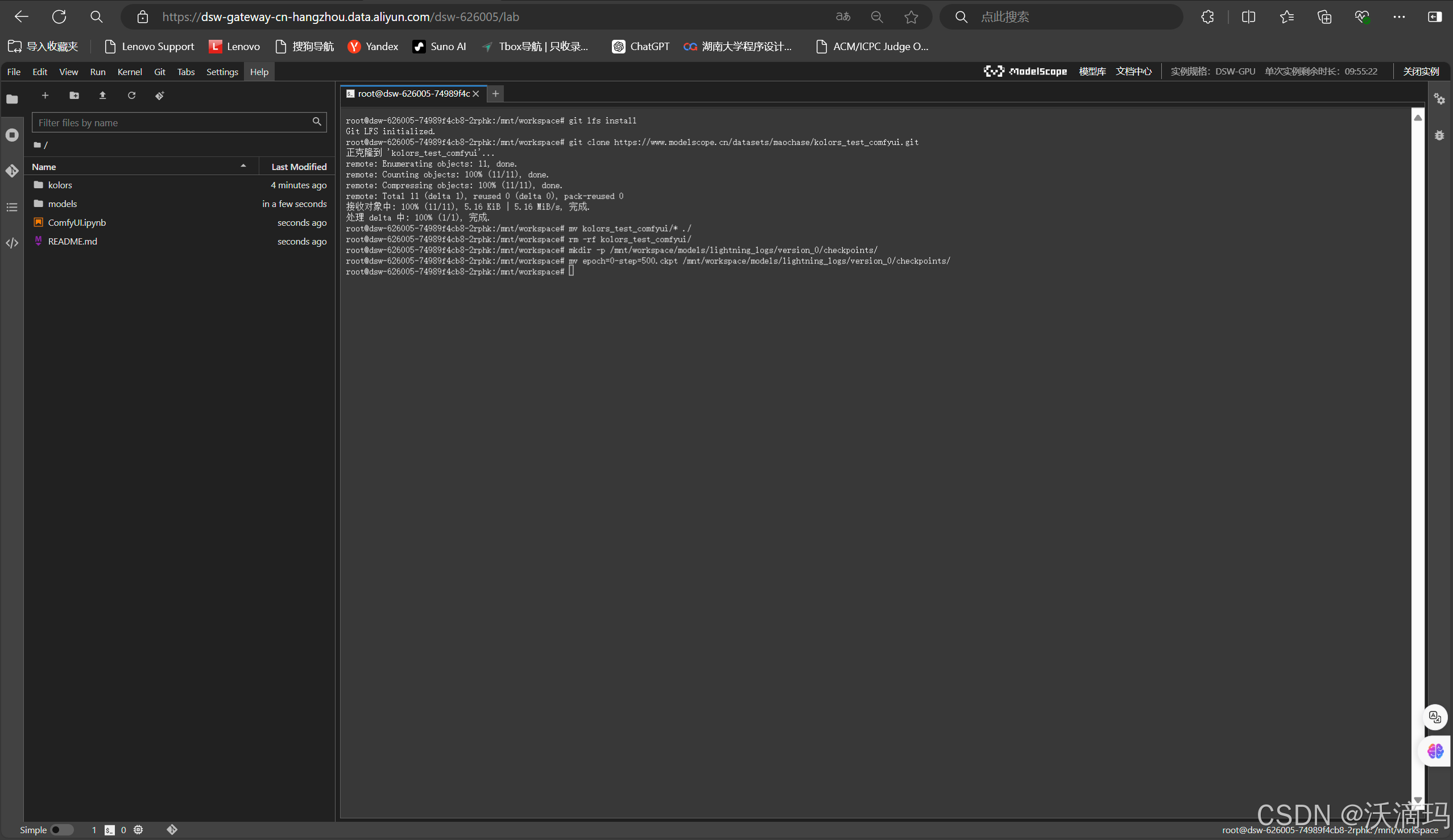Open the Kernel menu
The height and width of the screenshot is (840, 1453).
coord(129,72)
